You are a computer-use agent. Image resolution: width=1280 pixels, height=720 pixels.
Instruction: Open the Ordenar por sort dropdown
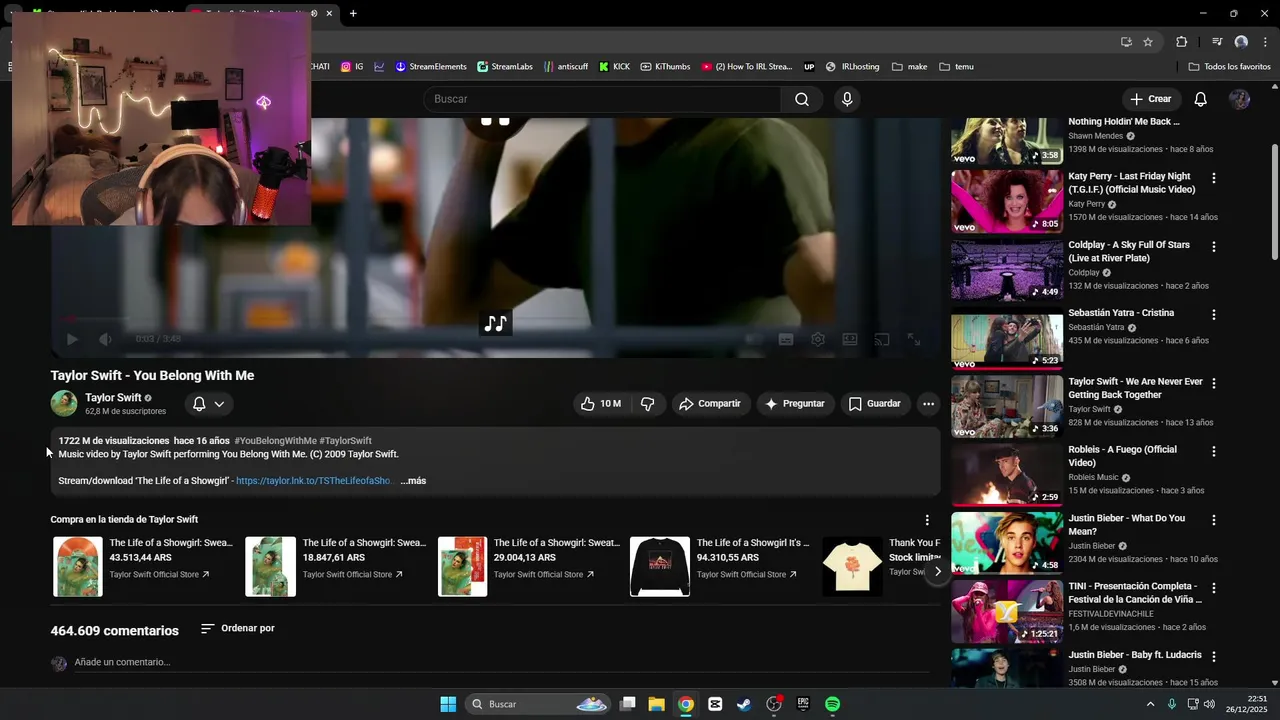[238, 628]
